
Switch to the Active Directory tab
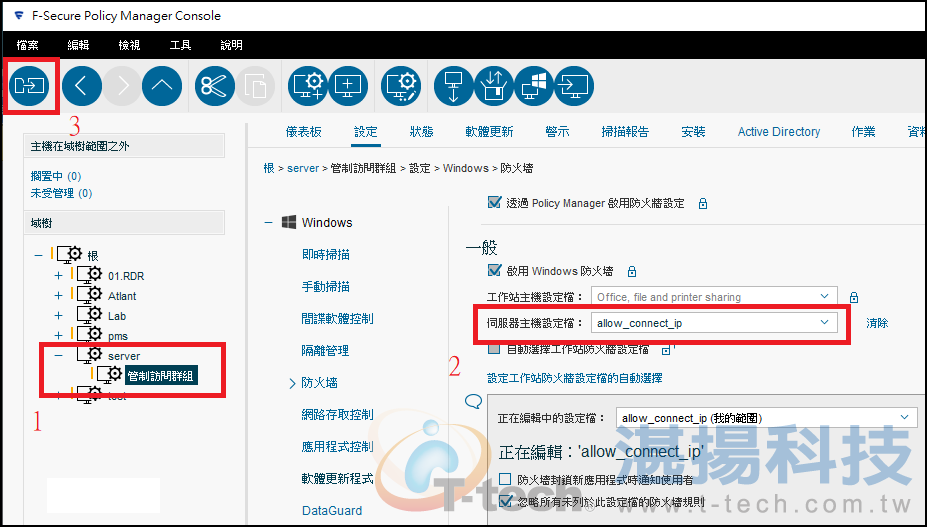coord(779,132)
